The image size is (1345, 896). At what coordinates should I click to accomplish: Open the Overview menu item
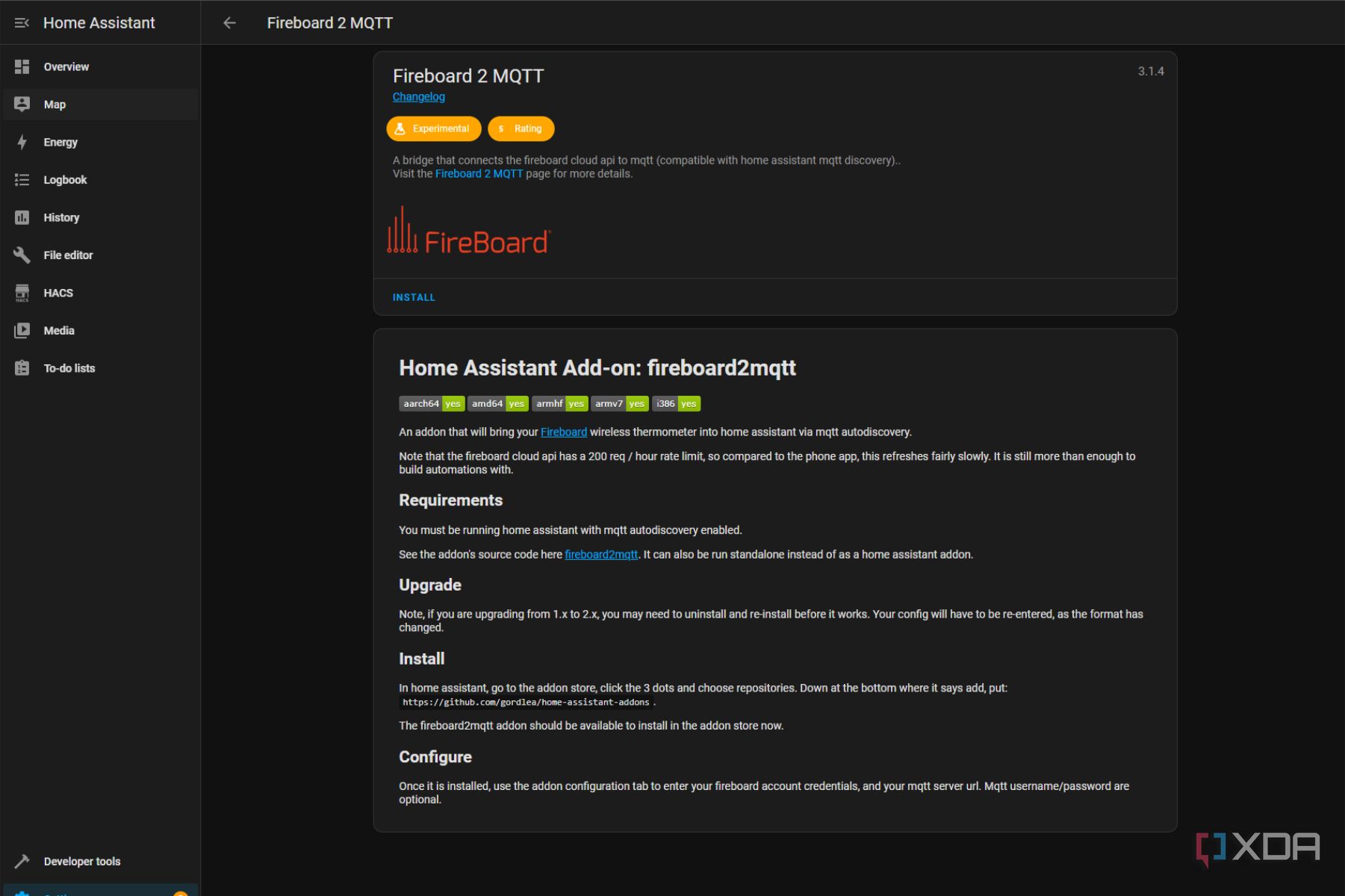(101, 66)
